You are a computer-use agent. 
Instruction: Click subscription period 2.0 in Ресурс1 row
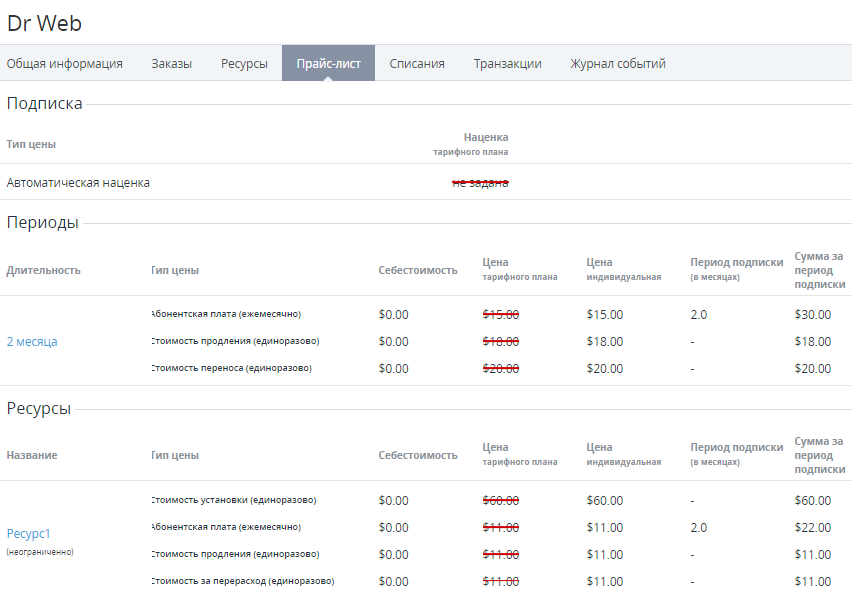[699, 527]
